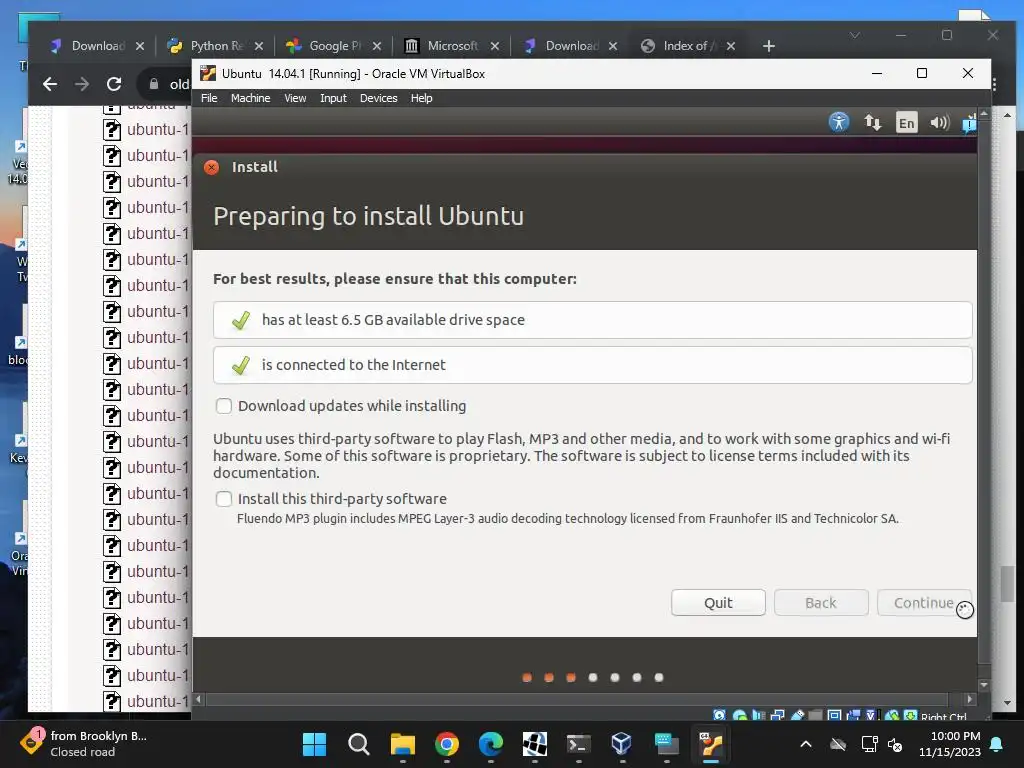Click the fourth progress dot in installer
Image resolution: width=1024 pixels, height=768 pixels.
pos(593,677)
